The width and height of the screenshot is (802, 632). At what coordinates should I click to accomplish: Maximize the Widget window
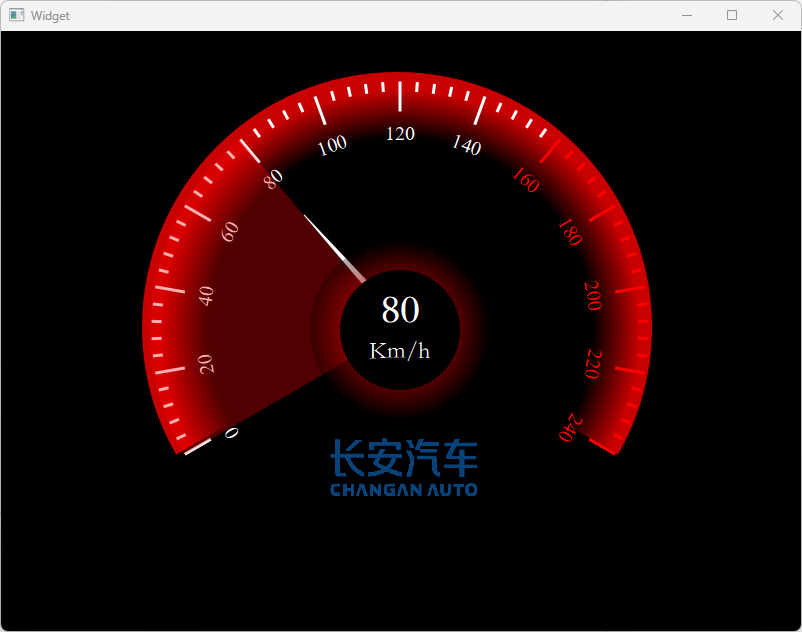(732, 15)
